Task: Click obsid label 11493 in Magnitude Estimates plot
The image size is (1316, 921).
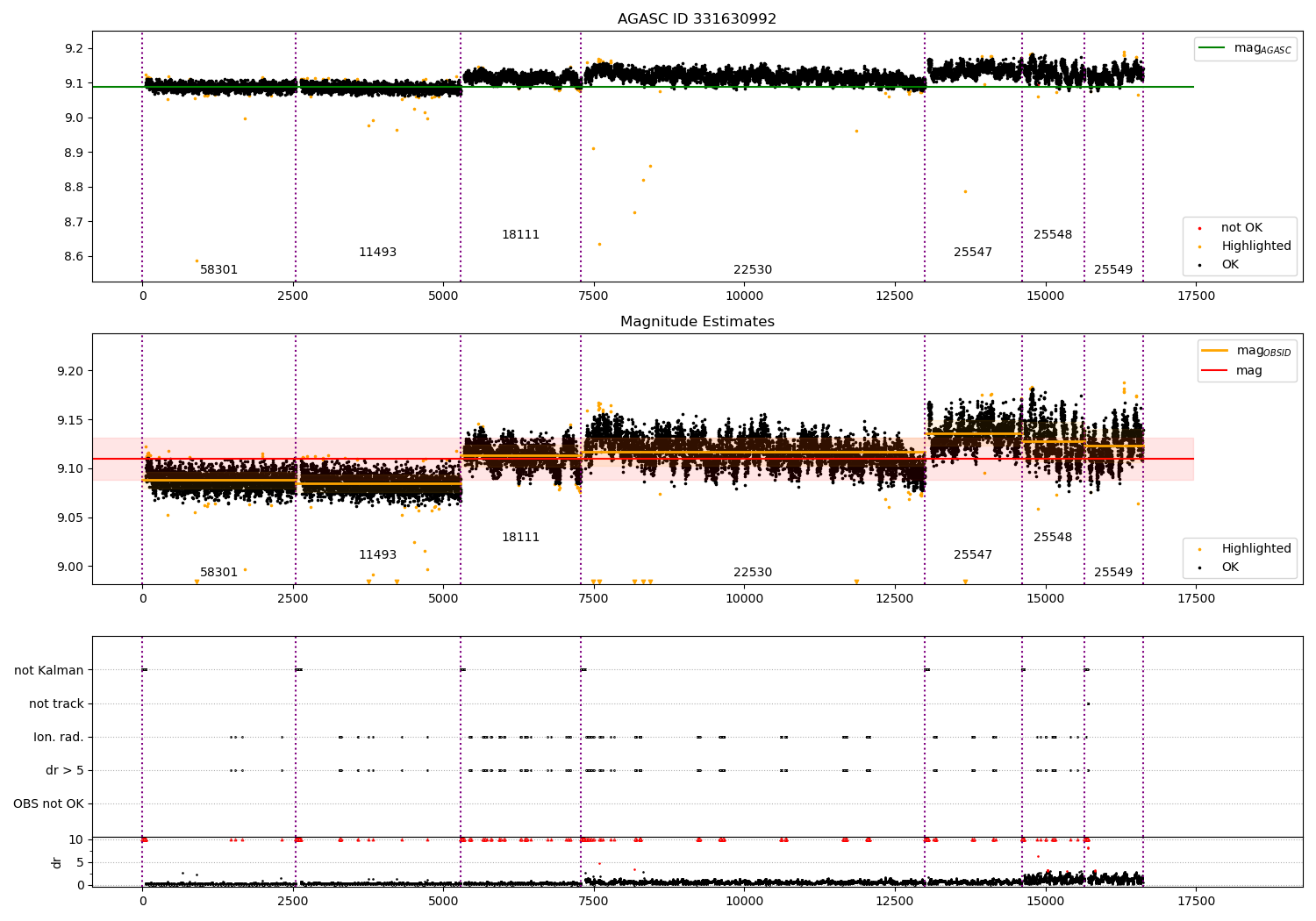Action: pos(377,555)
